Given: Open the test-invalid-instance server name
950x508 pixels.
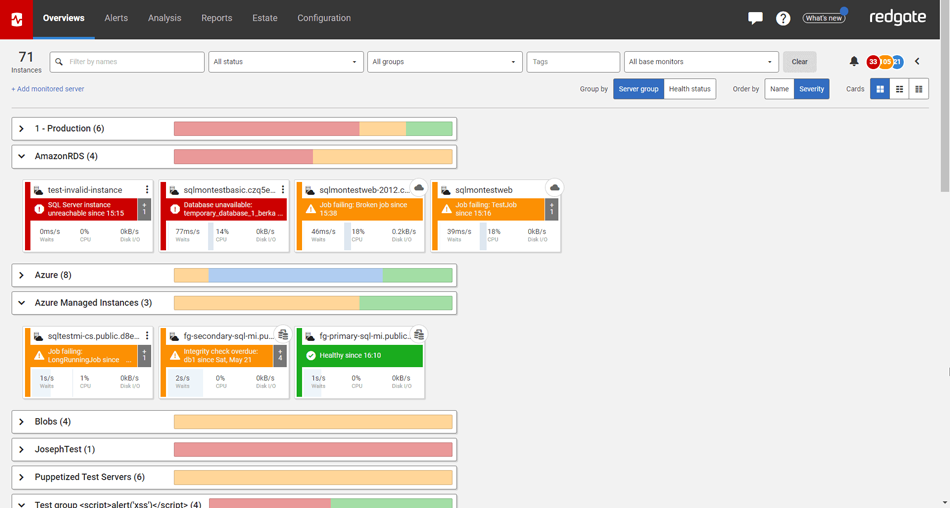Looking at the screenshot, I should 85,190.
